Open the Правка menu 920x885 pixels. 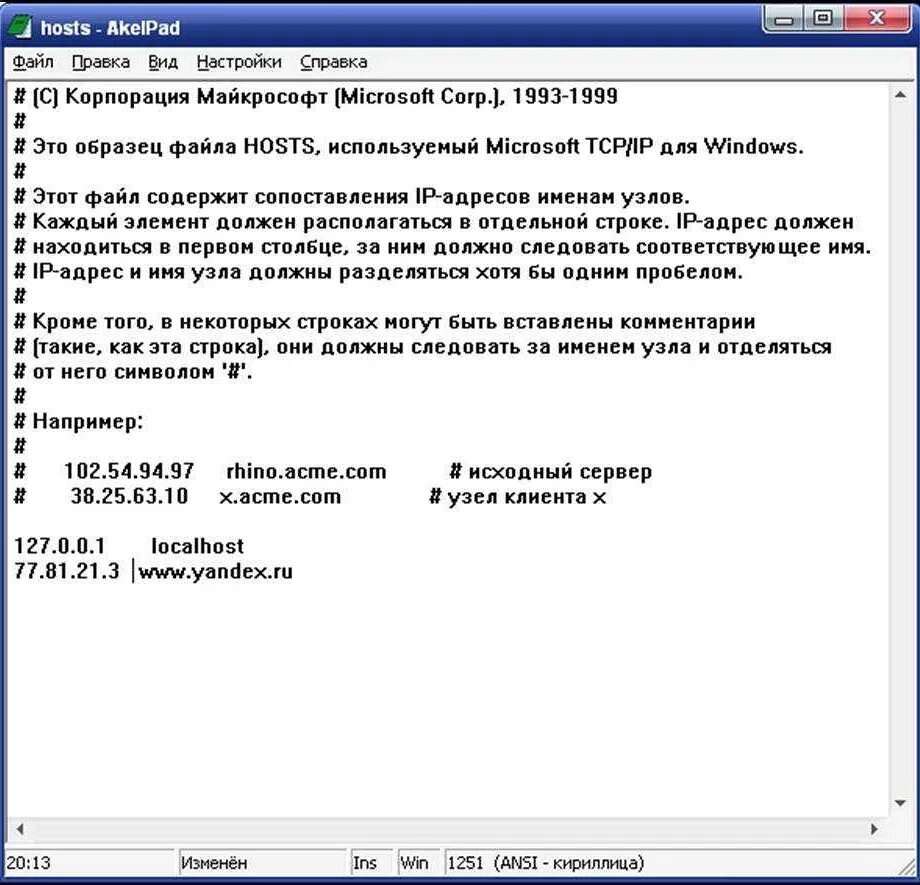tap(101, 62)
